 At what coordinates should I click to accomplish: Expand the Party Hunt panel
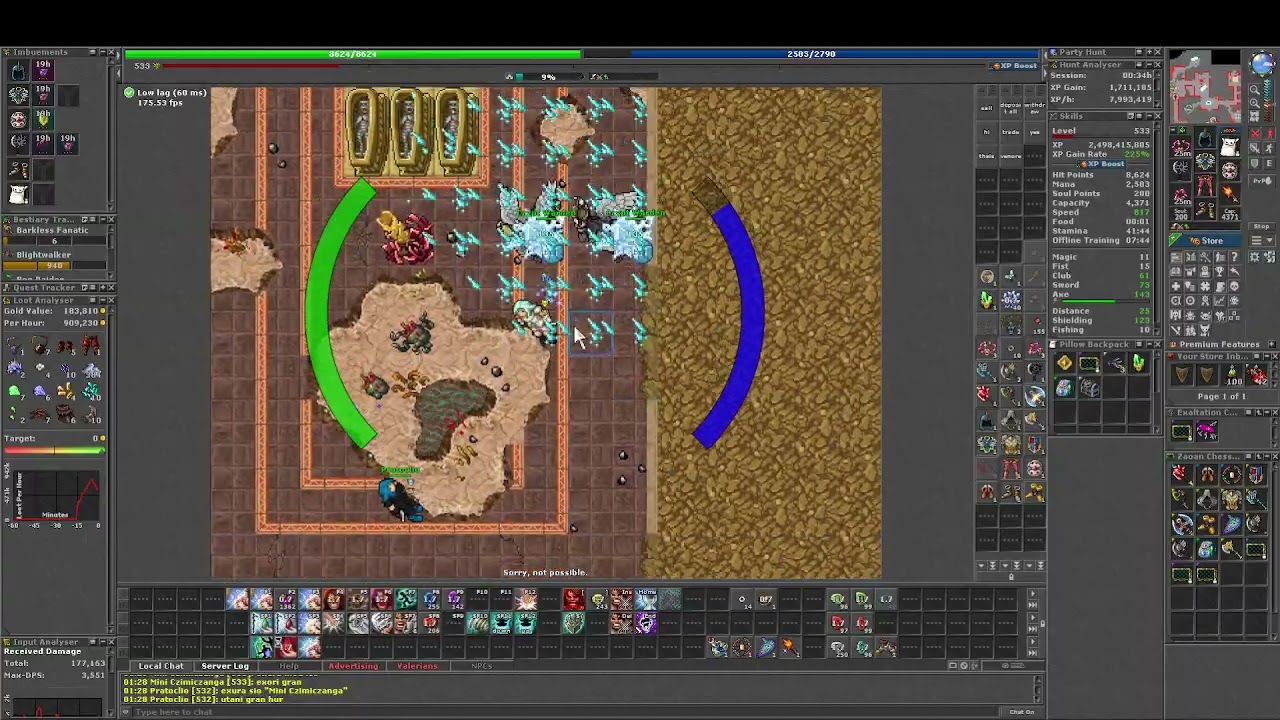click(1149, 52)
